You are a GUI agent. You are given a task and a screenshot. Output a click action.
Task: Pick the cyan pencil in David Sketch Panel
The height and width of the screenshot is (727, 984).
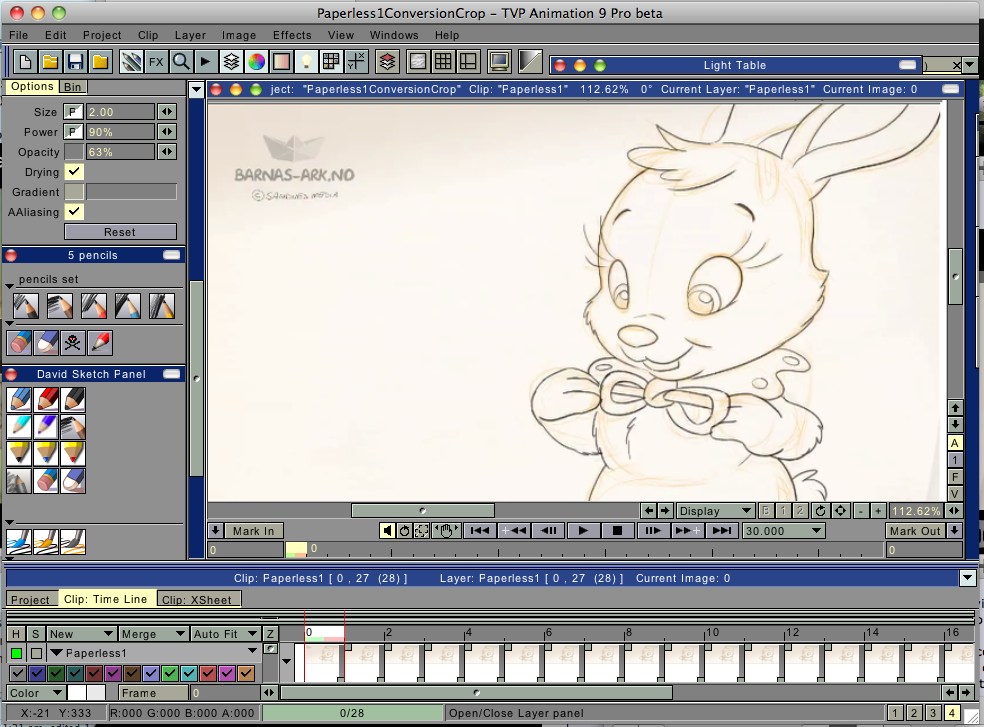pos(19,427)
